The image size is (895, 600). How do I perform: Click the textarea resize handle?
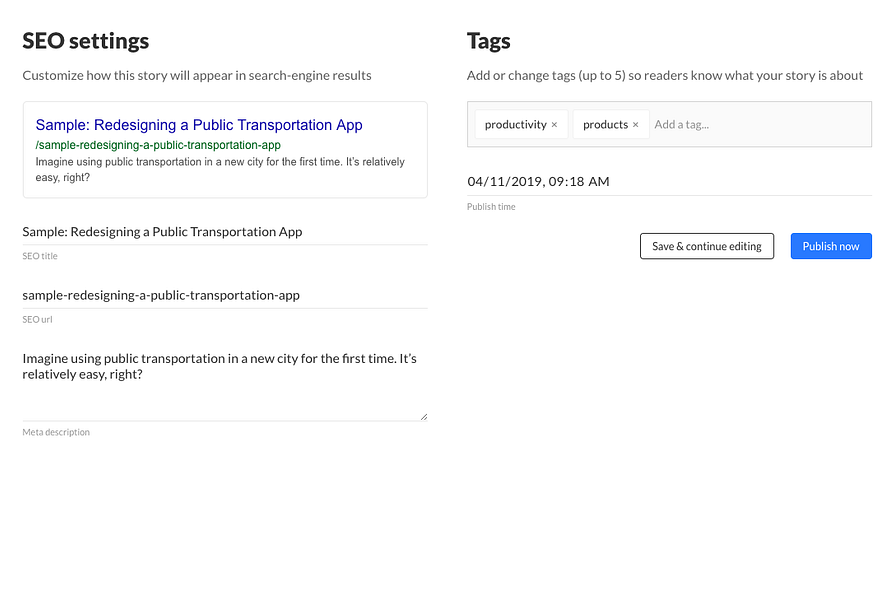(424, 417)
